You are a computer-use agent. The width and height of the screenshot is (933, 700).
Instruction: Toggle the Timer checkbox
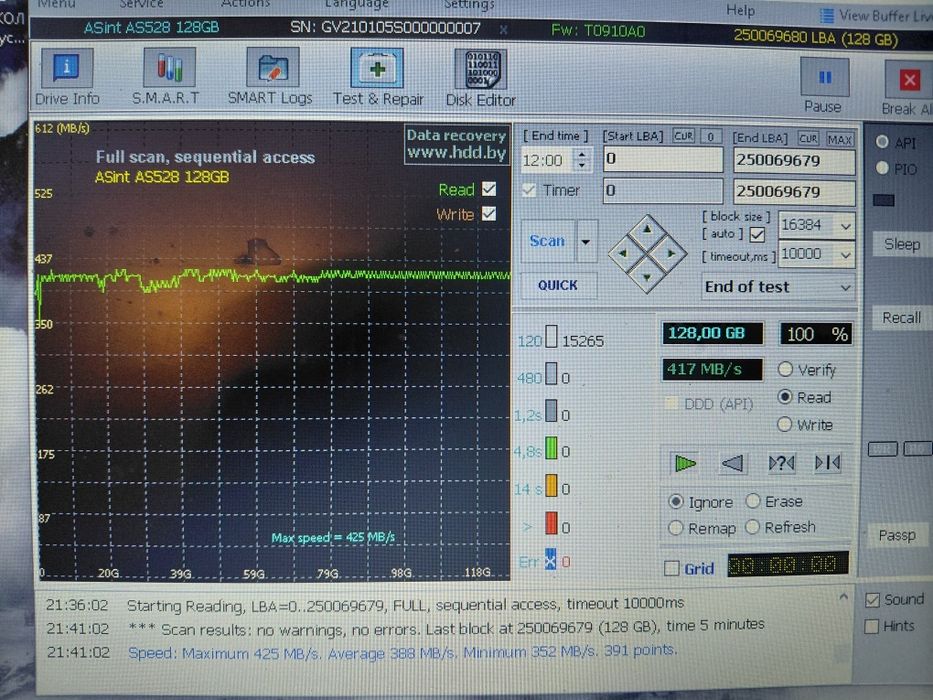tap(528, 190)
